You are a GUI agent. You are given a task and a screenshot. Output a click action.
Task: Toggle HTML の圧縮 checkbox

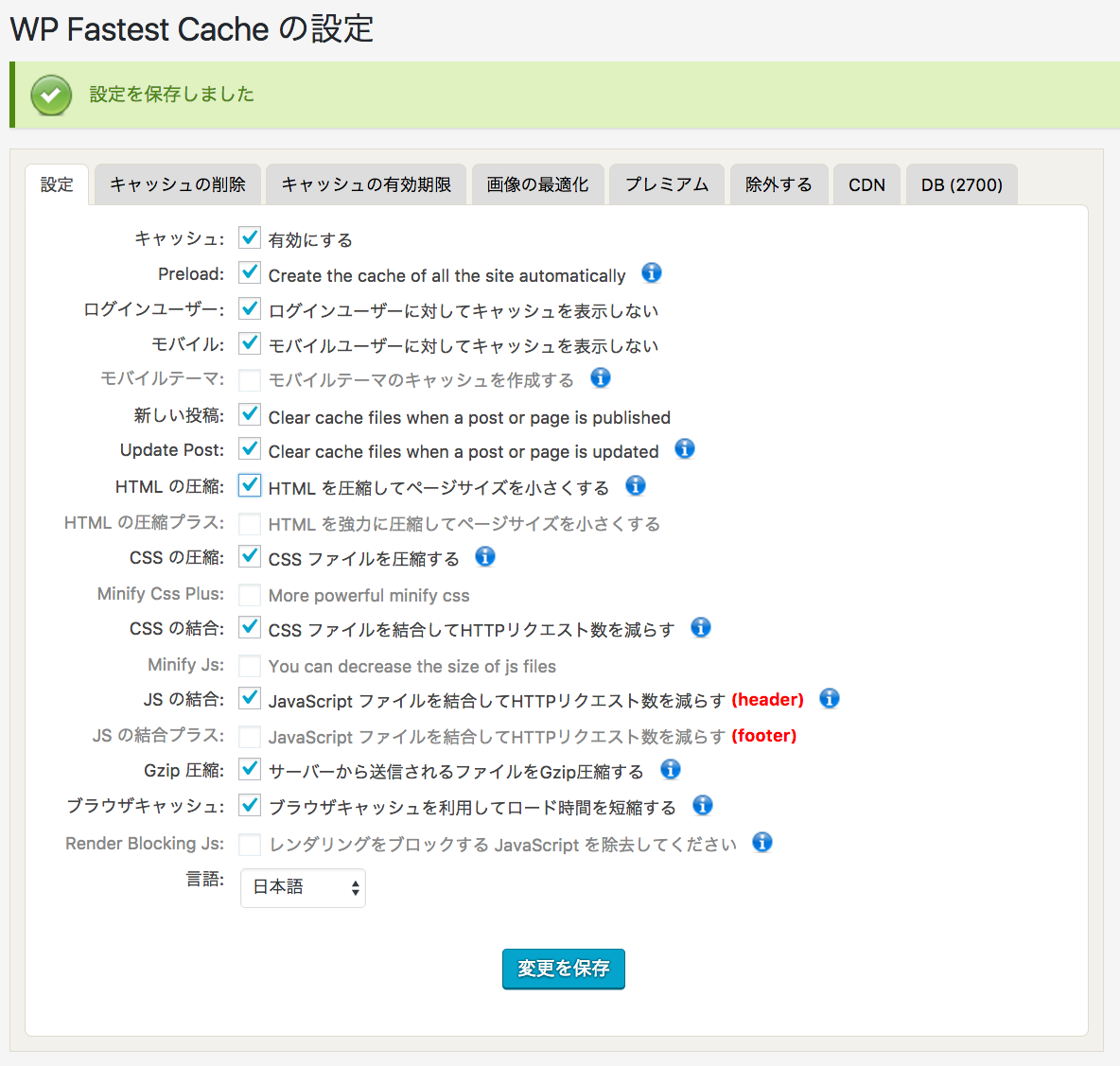(x=250, y=485)
